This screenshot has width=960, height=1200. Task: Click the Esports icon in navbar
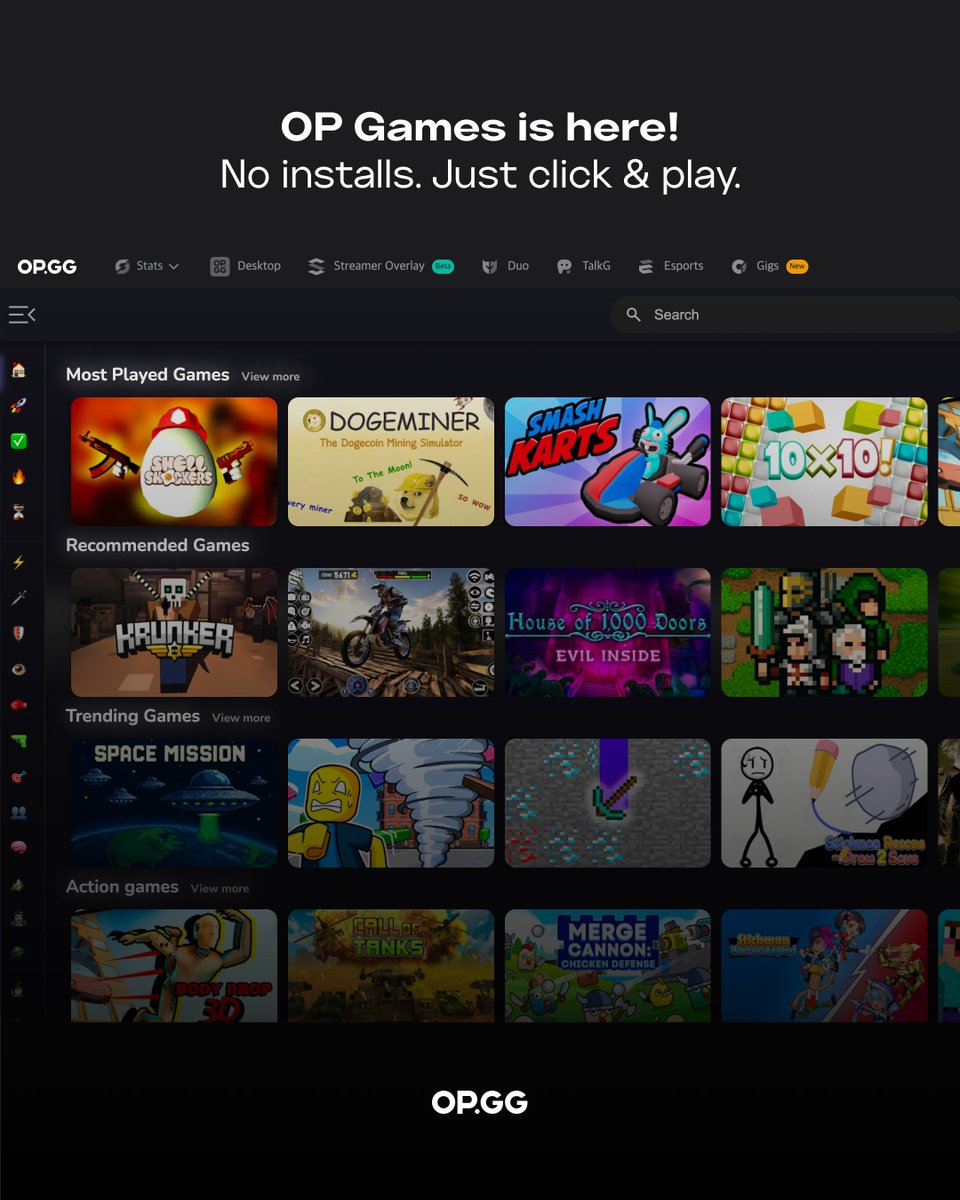click(x=646, y=266)
